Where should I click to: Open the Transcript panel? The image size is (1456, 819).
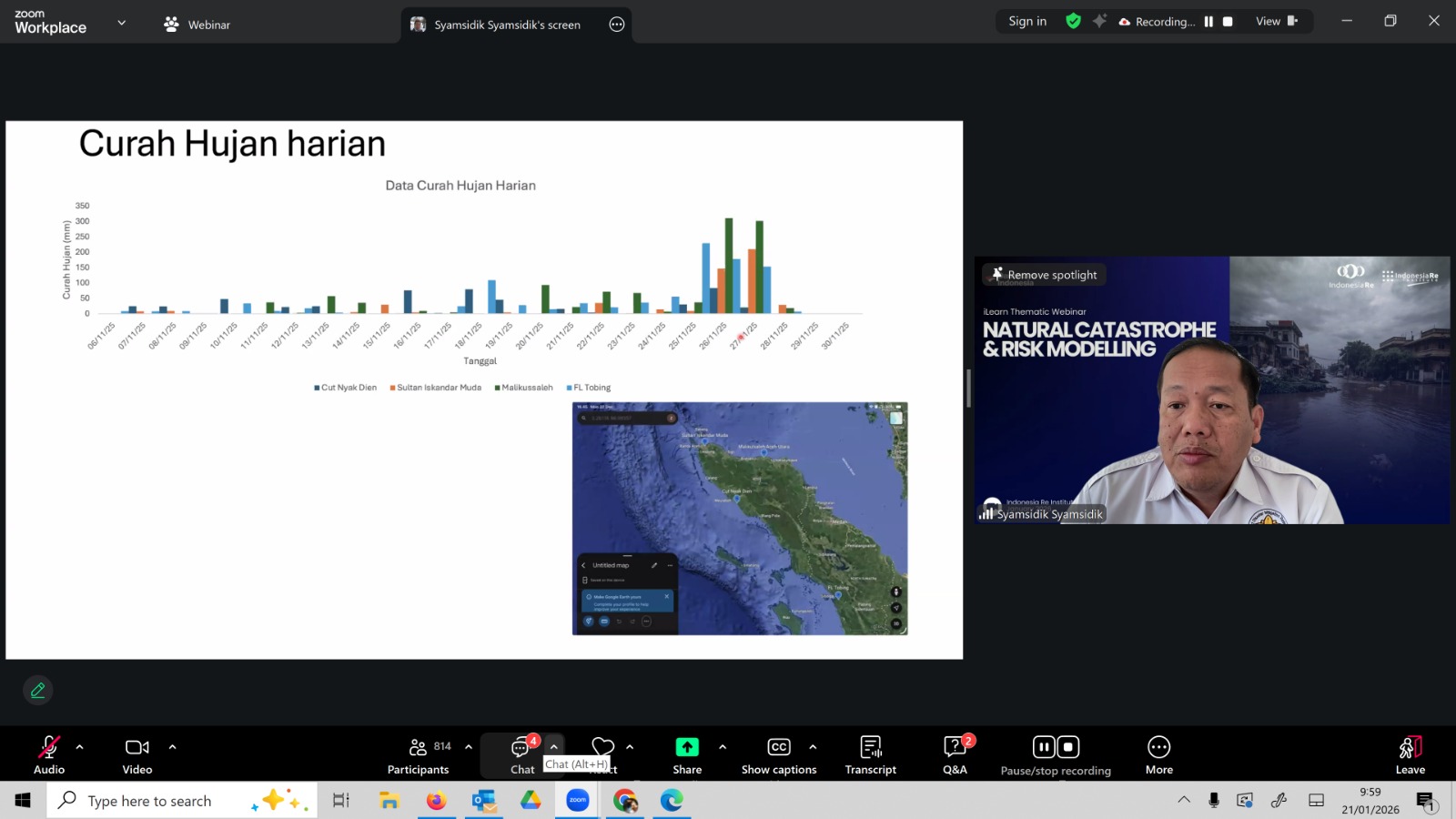[870, 748]
